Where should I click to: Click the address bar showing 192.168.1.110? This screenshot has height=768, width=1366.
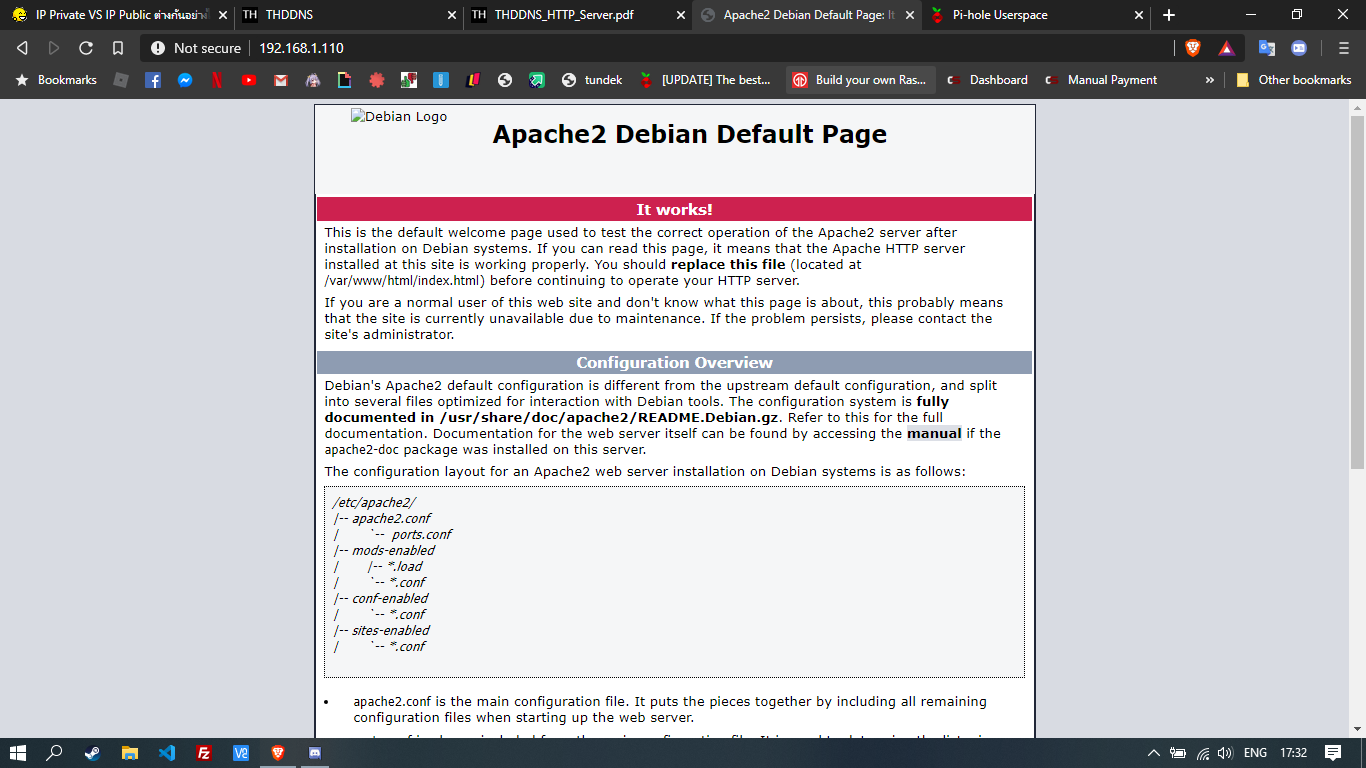pos(600,48)
